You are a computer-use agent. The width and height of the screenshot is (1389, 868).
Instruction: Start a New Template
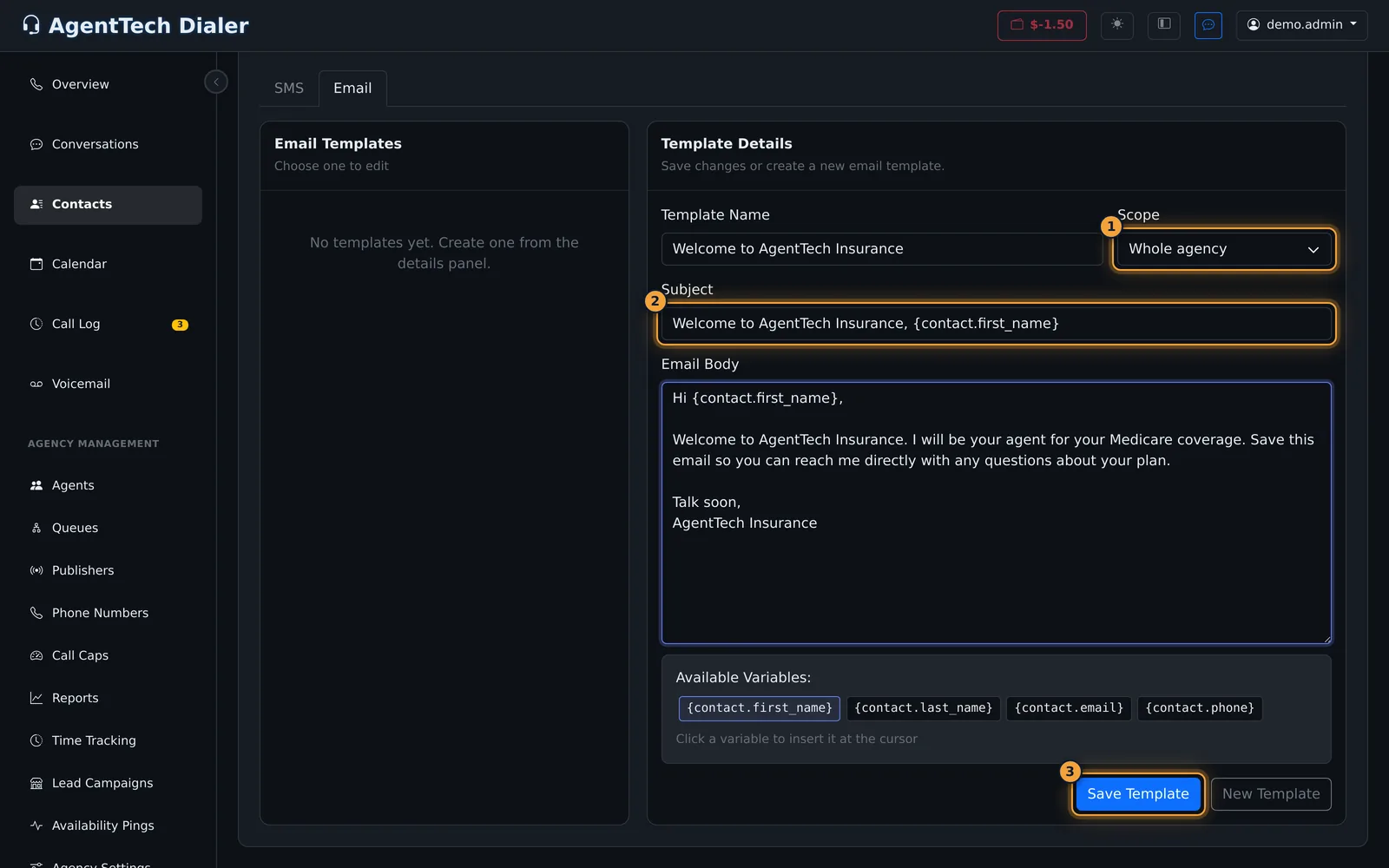[1271, 794]
